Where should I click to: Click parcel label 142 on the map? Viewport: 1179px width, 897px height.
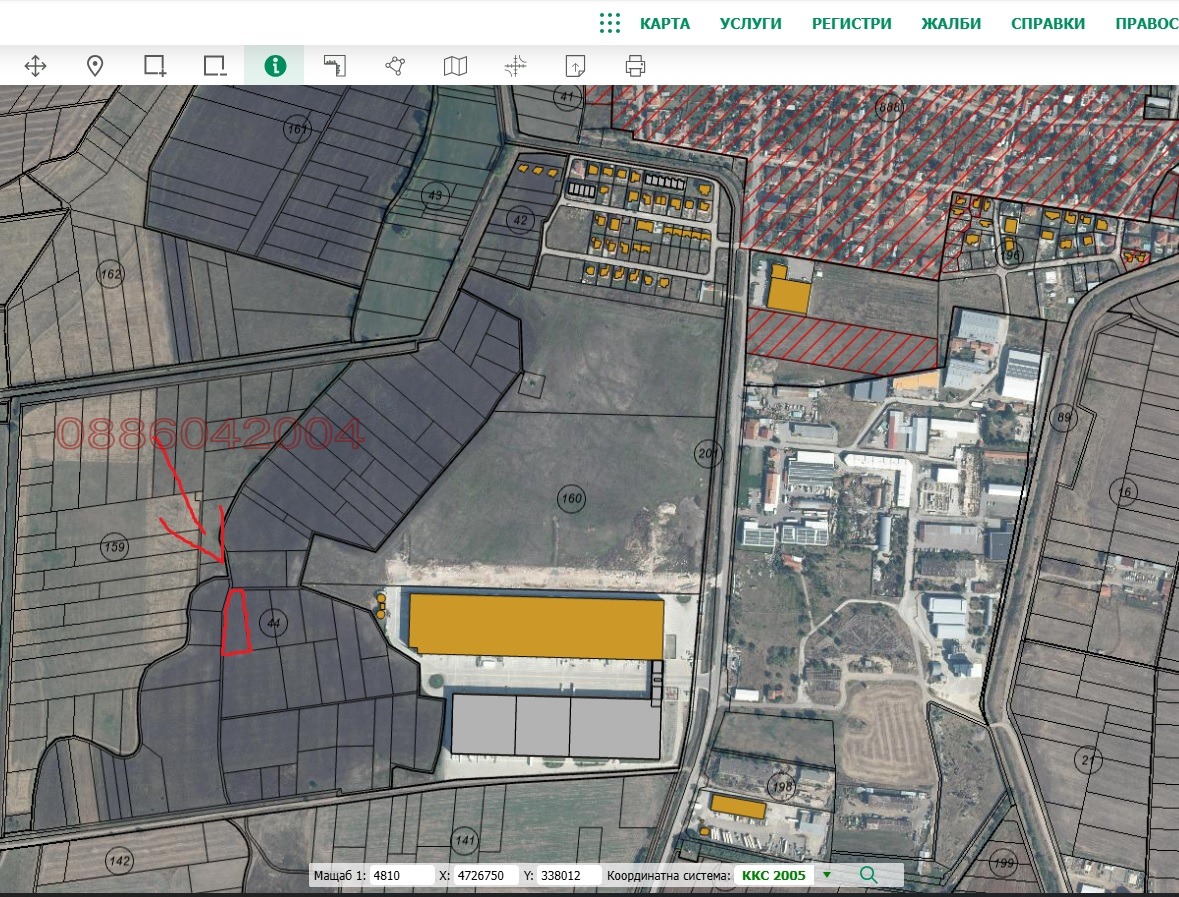pyautogui.click(x=120, y=861)
